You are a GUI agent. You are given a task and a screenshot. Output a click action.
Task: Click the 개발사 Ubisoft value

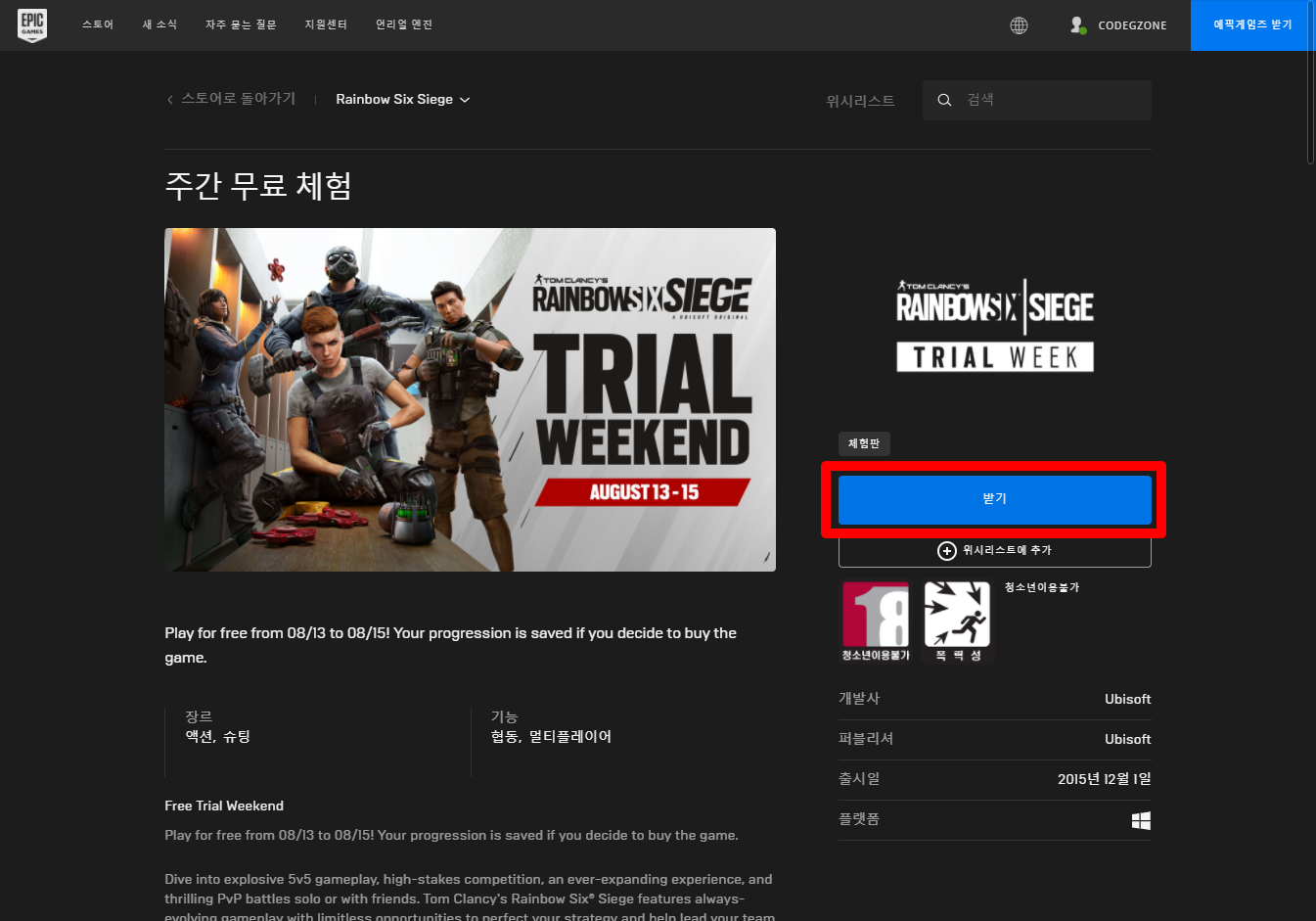point(1127,699)
